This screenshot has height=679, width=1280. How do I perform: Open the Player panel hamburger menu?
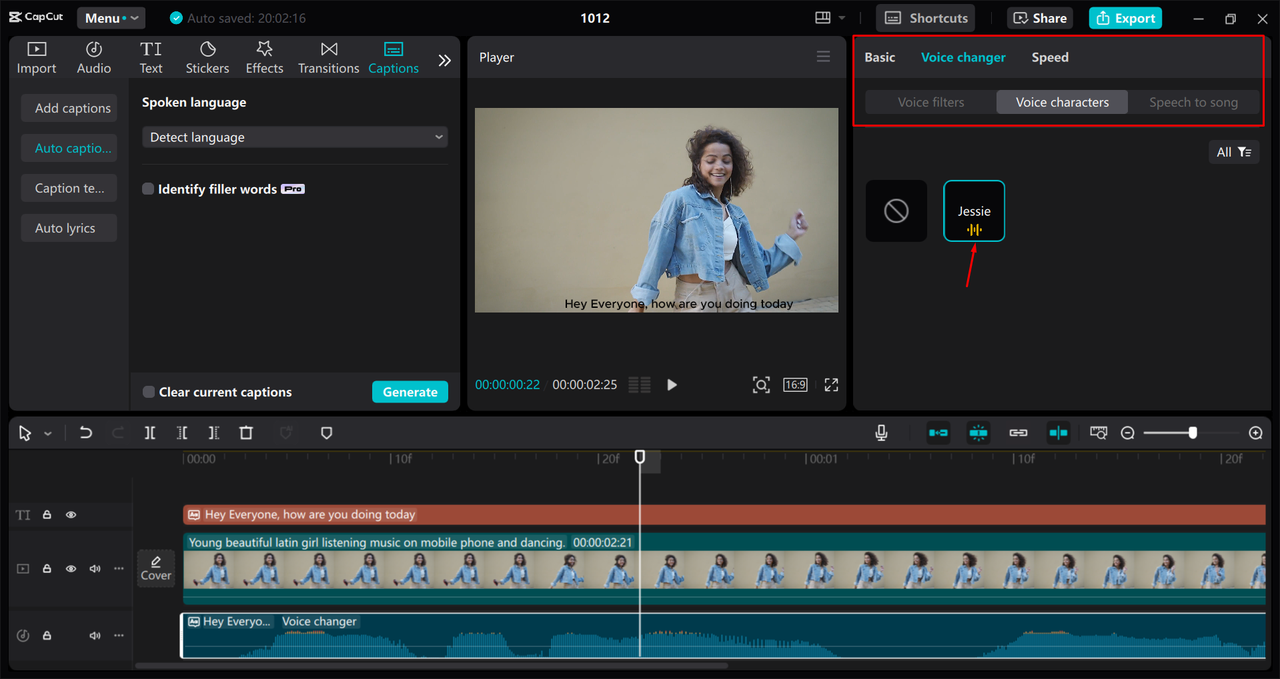823,57
